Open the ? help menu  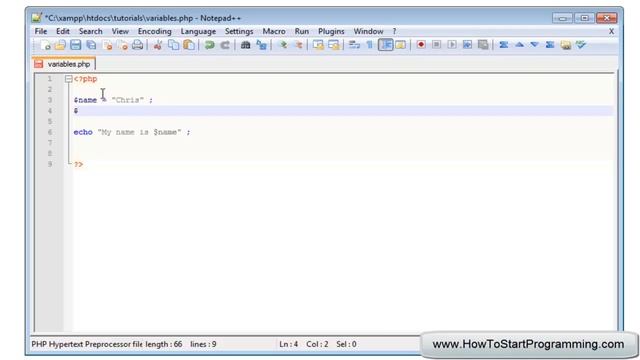pos(394,31)
